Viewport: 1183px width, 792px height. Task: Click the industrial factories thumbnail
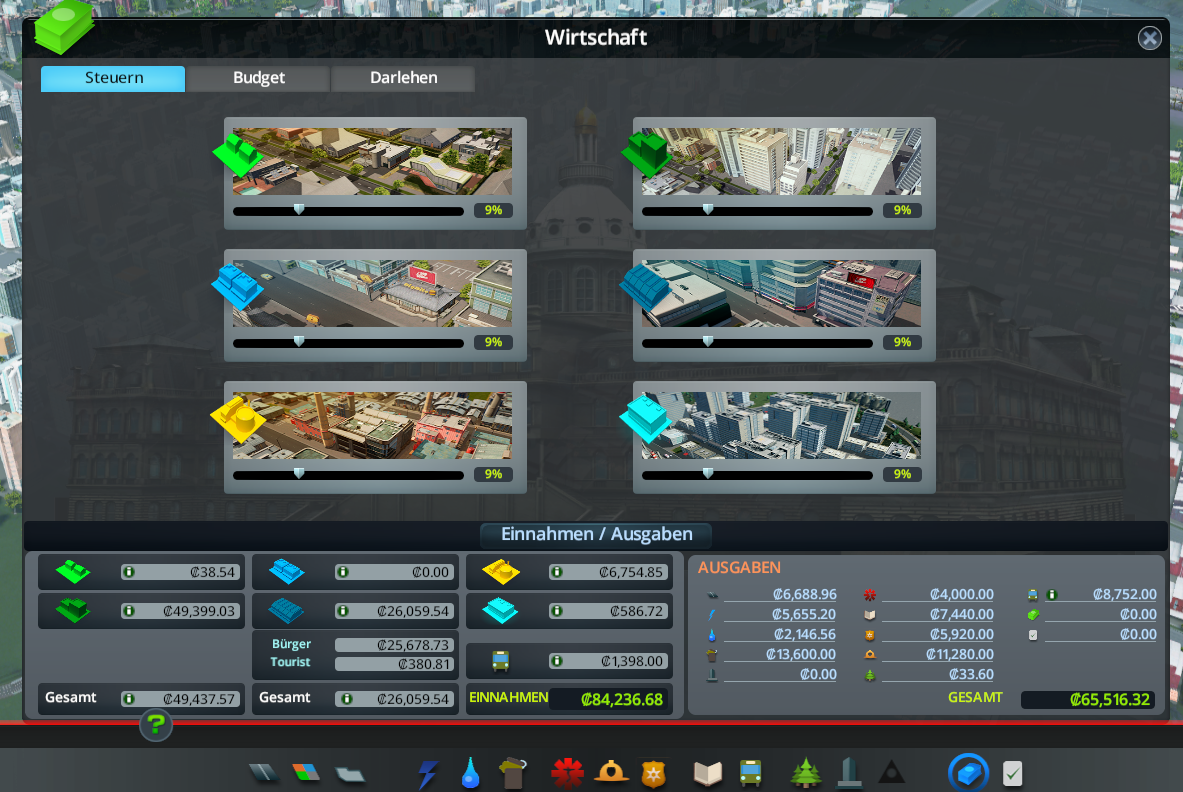[x=372, y=425]
